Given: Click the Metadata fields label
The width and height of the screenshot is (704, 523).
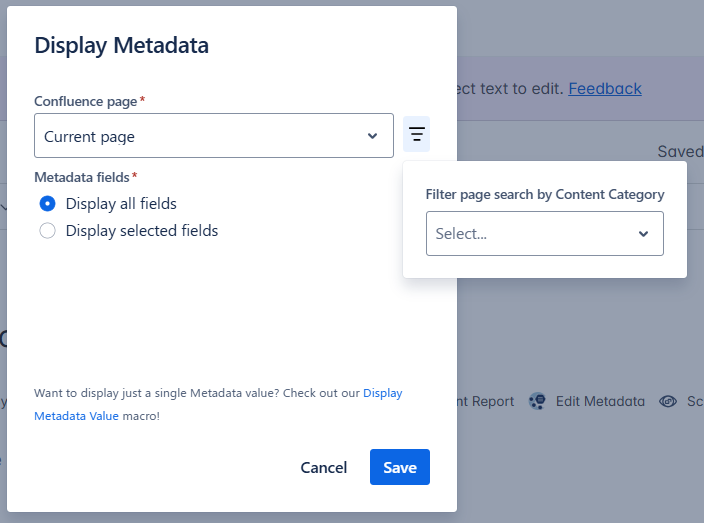Looking at the screenshot, I should coord(82,177).
